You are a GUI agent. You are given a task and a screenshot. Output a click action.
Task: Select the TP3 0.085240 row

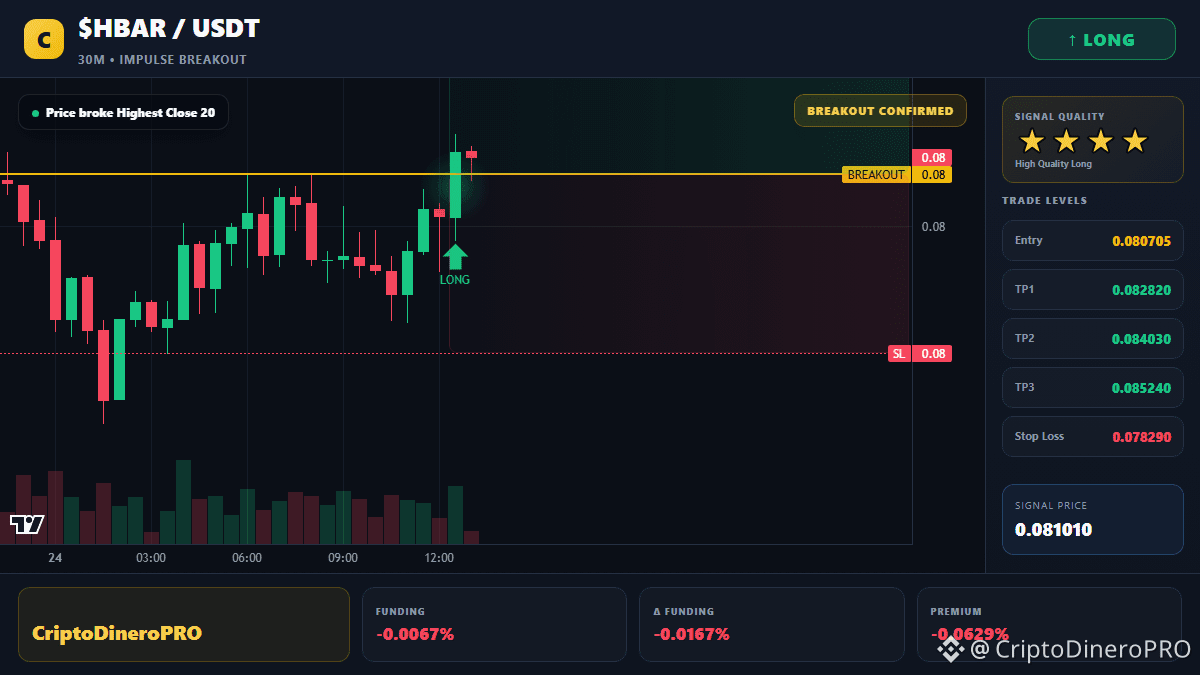coord(1092,388)
